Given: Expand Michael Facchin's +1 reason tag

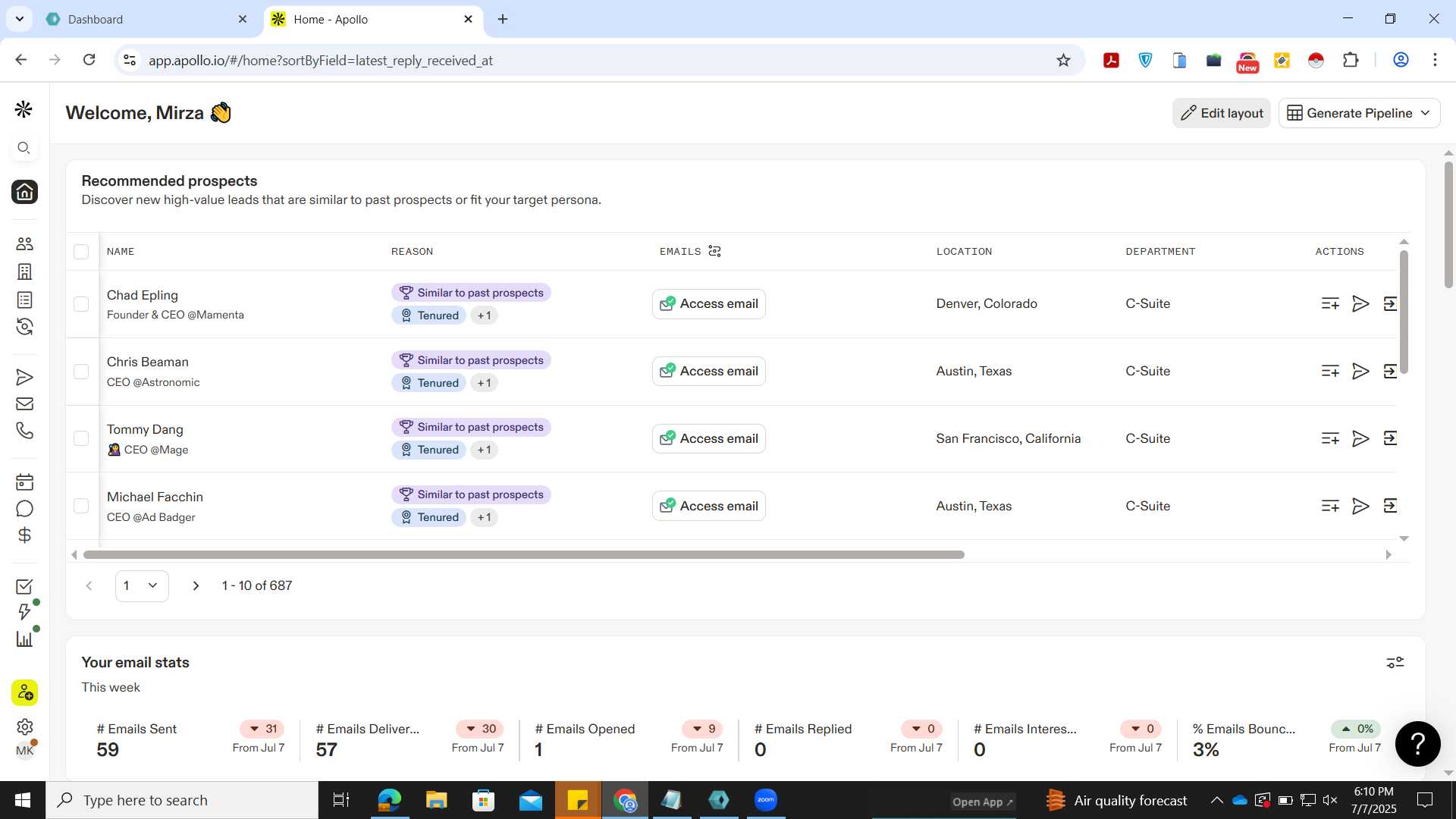Looking at the screenshot, I should [484, 517].
